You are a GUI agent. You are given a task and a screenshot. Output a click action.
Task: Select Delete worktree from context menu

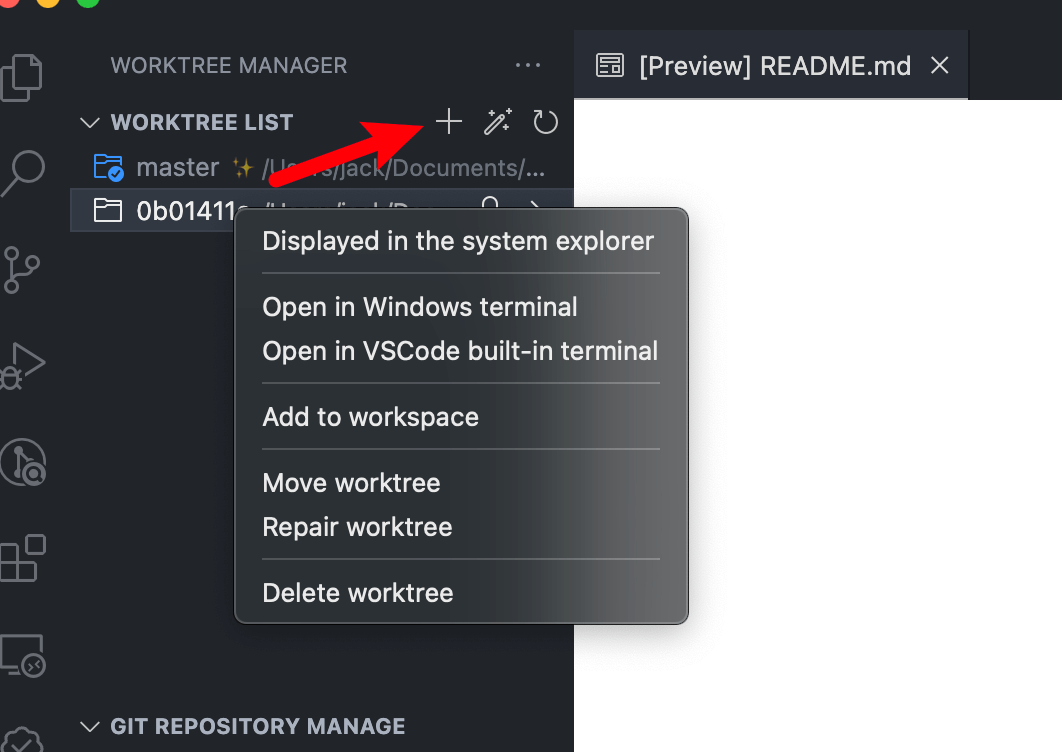358,593
